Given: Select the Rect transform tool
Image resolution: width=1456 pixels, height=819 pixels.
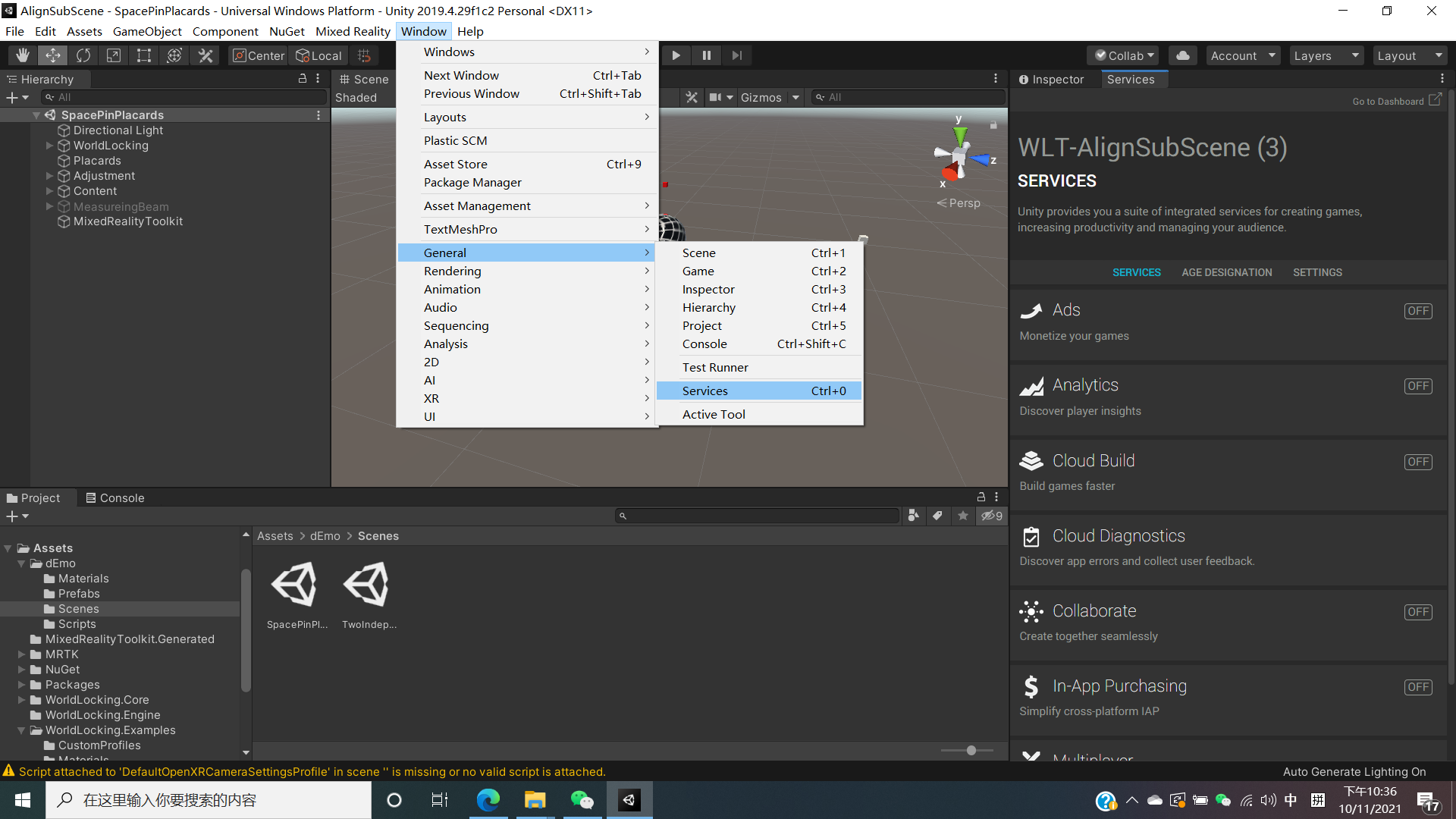Looking at the screenshot, I should point(144,55).
